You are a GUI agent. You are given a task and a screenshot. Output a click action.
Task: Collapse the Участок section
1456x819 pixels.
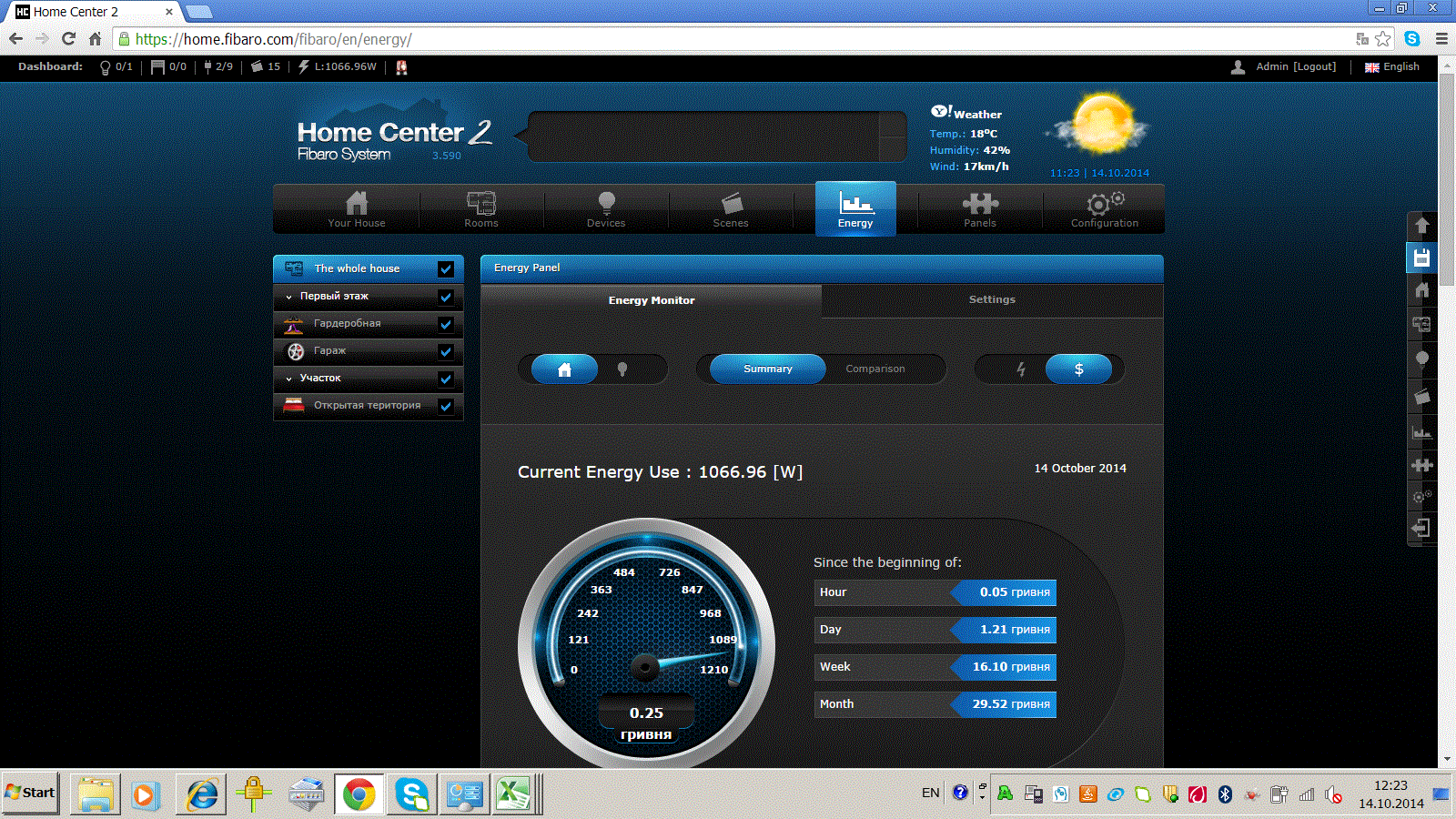click(x=289, y=379)
